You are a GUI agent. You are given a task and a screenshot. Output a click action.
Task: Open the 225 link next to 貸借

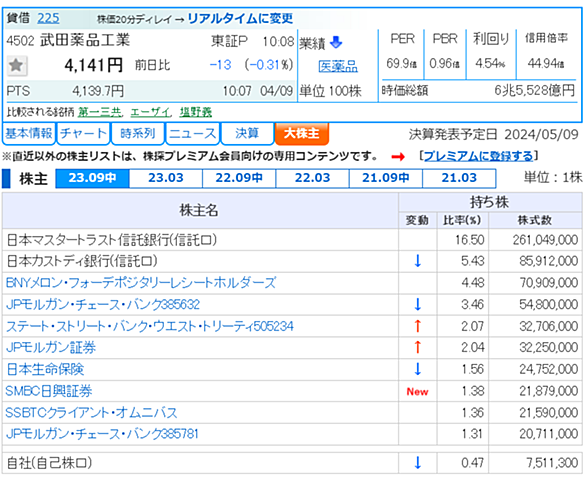point(48,18)
